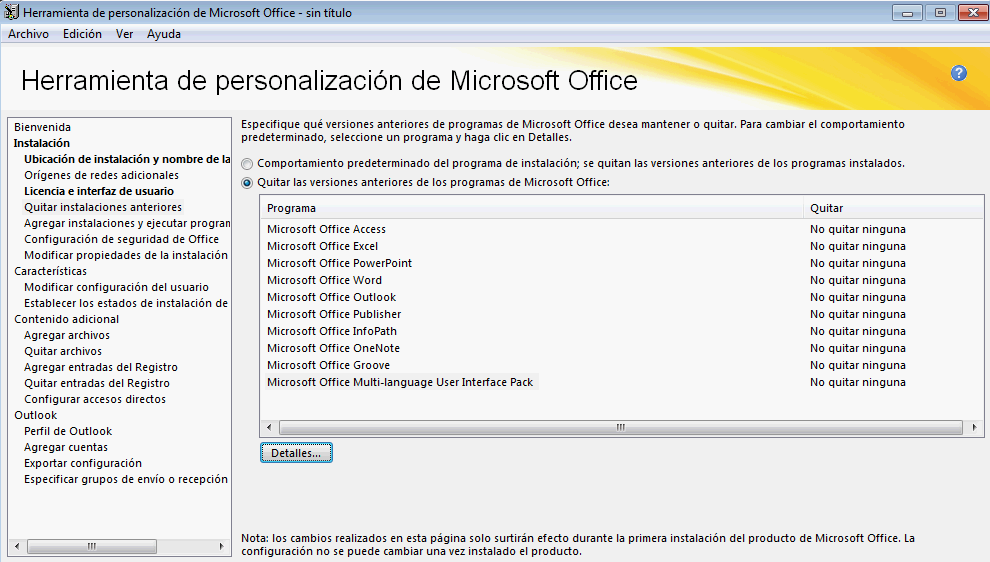
Task: Open 'Licencia e interfaz de usuario' page
Action: (99, 191)
